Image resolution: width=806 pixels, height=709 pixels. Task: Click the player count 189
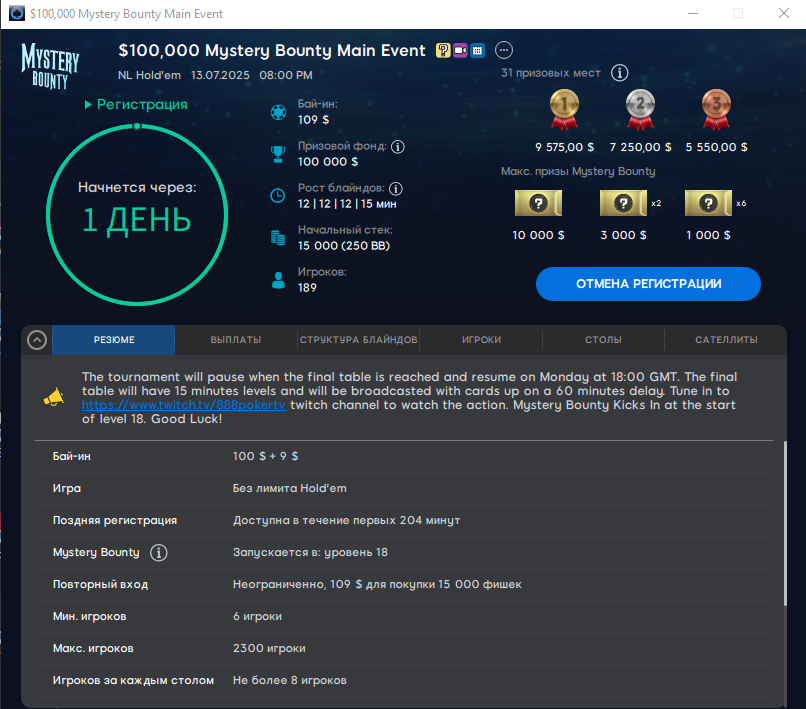[x=307, y=288]
